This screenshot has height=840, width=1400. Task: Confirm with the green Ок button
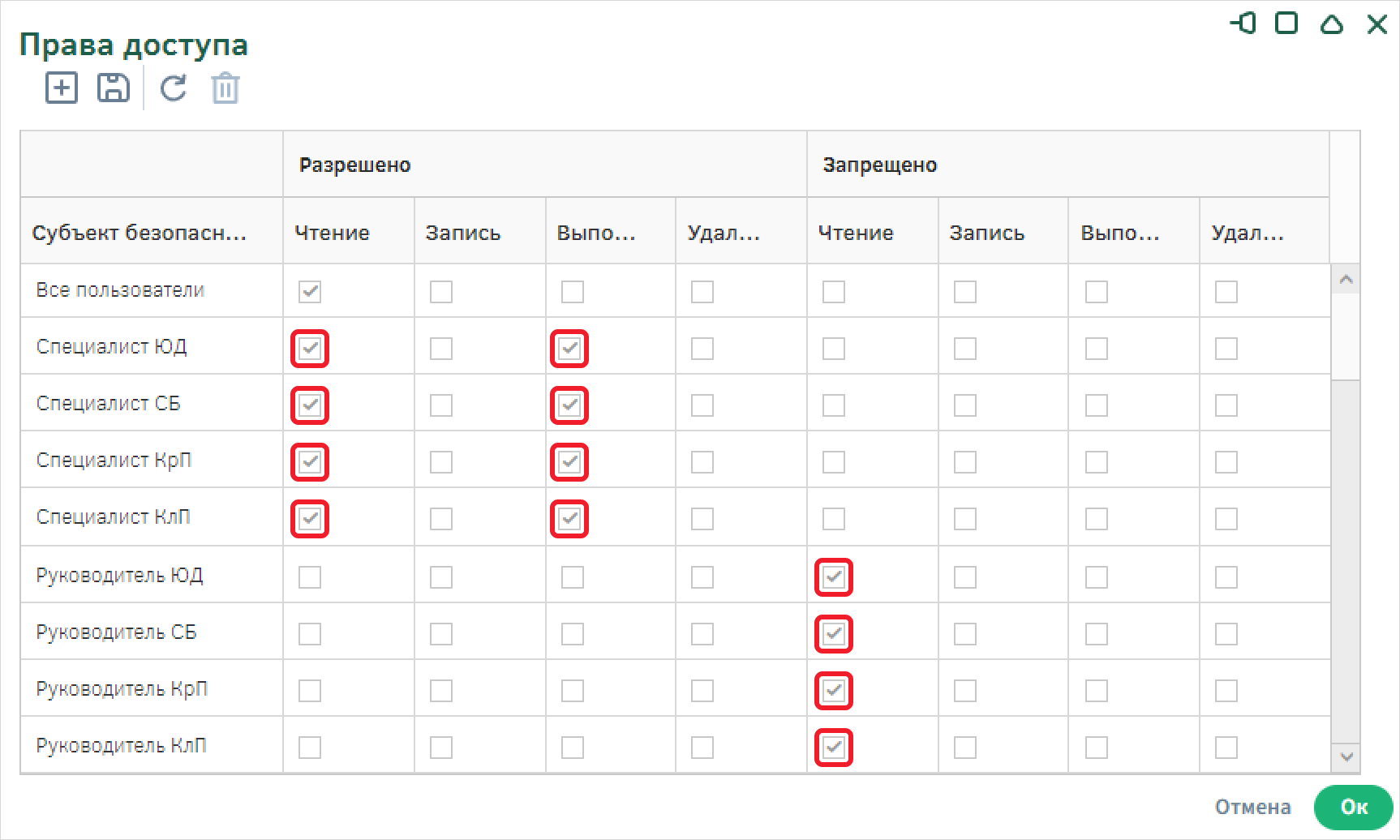[1354, 807]
